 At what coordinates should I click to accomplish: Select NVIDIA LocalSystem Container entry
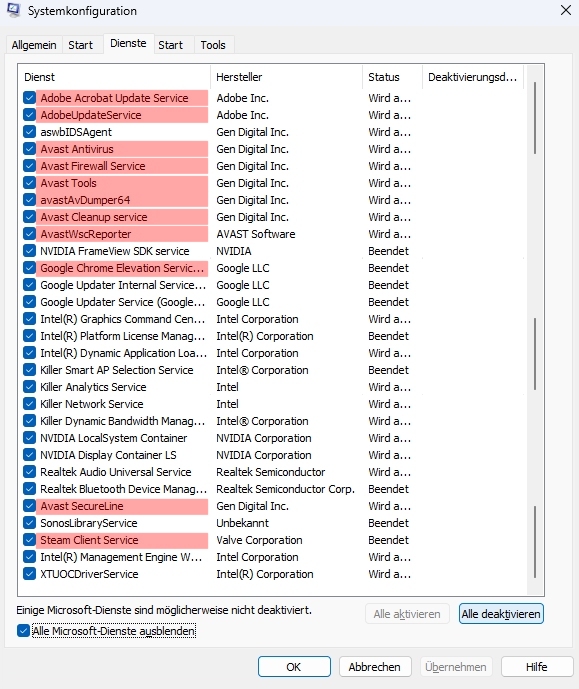click(x=113, y=438)
